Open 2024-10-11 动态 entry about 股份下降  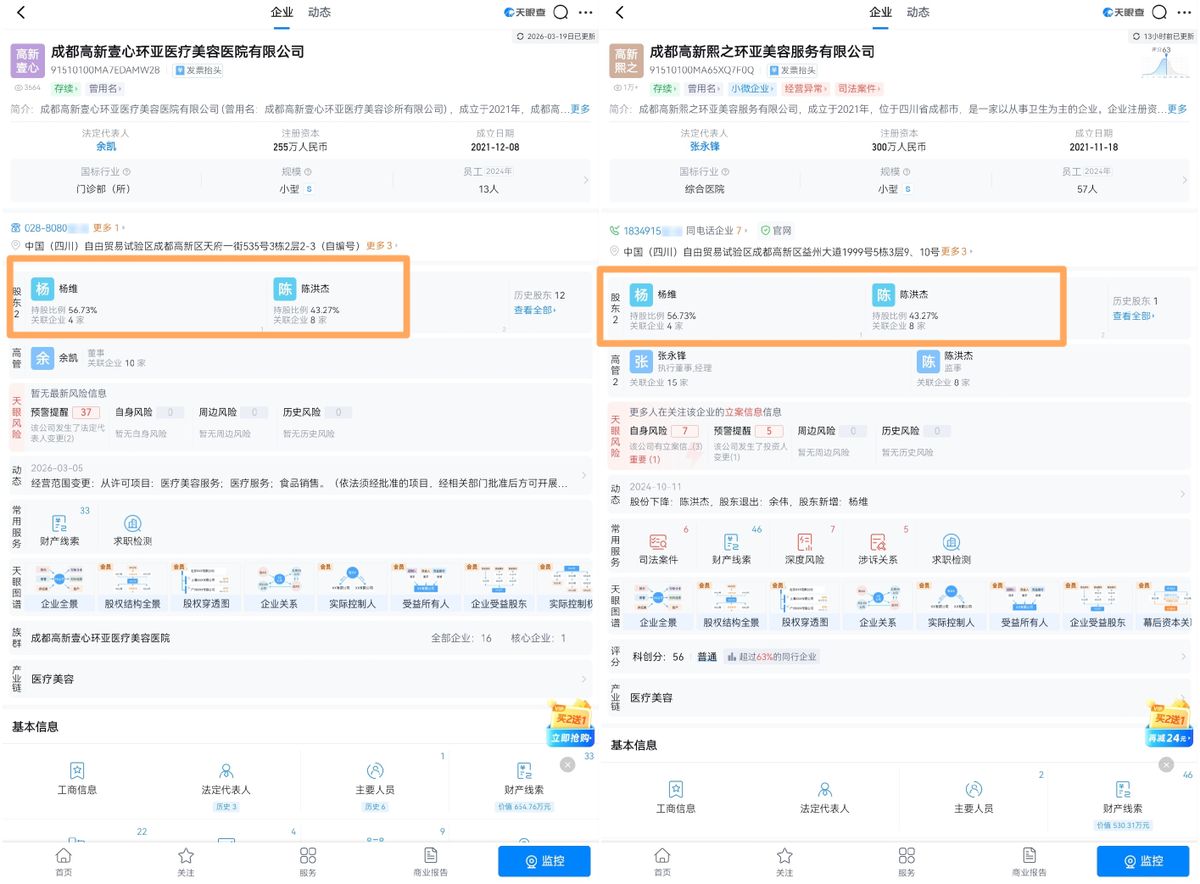pyautogui.click(x=898, y=493)
